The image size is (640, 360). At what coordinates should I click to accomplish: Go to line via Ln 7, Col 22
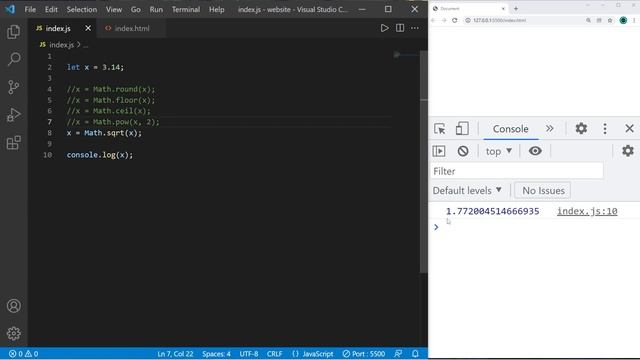pos(175,354)
